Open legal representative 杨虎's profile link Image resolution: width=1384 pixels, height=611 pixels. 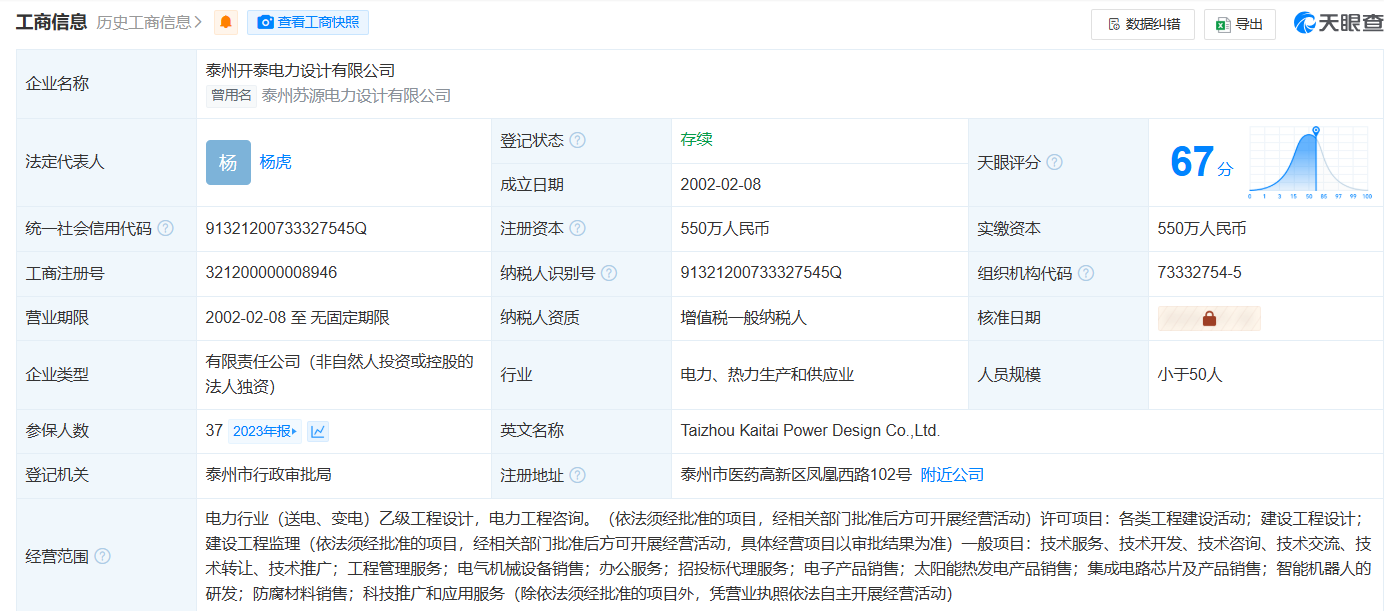(x=276, y=162)
